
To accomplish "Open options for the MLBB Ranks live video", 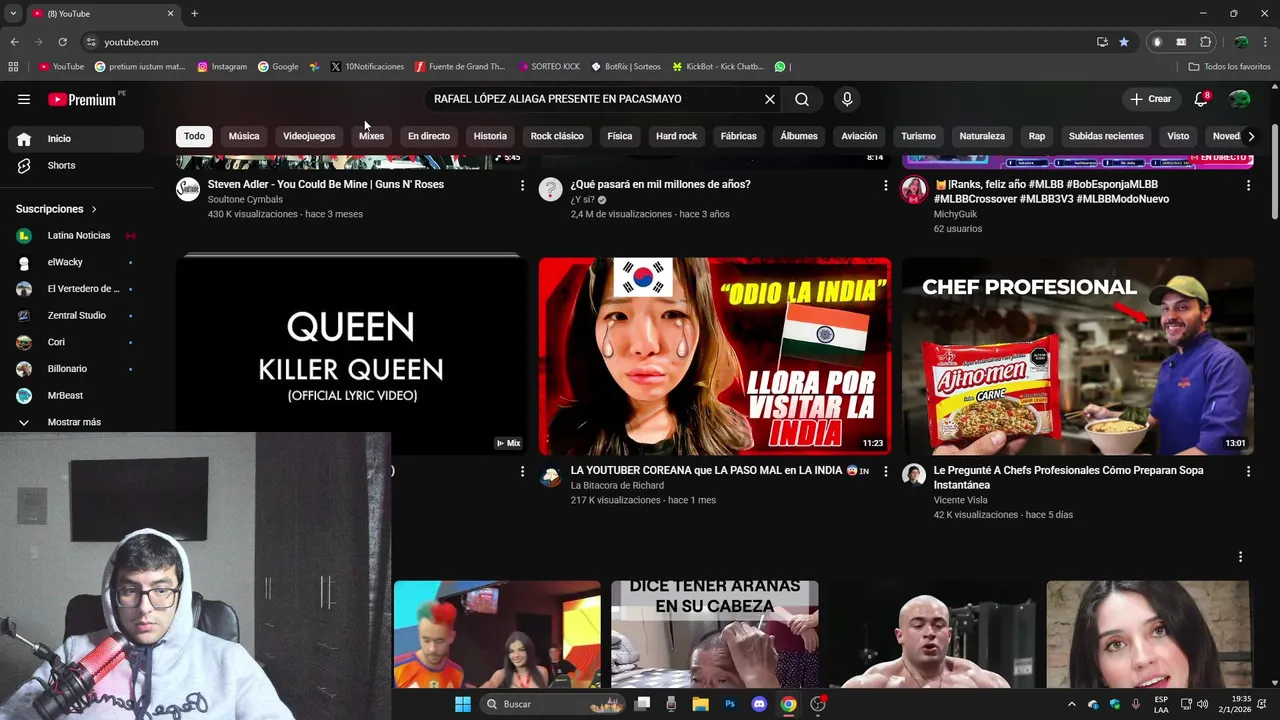I will (x=1248, y=185).
